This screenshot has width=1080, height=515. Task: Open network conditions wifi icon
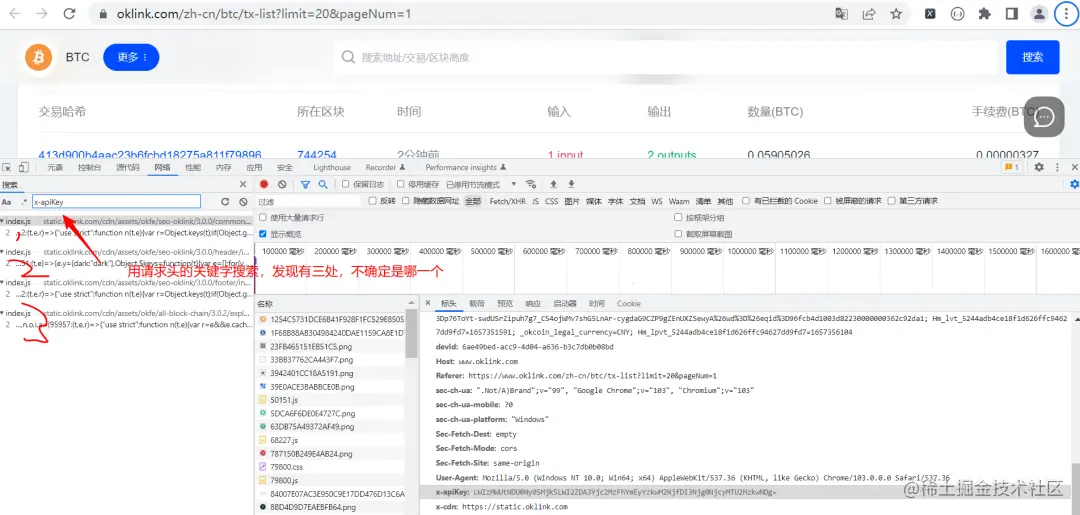530,185
